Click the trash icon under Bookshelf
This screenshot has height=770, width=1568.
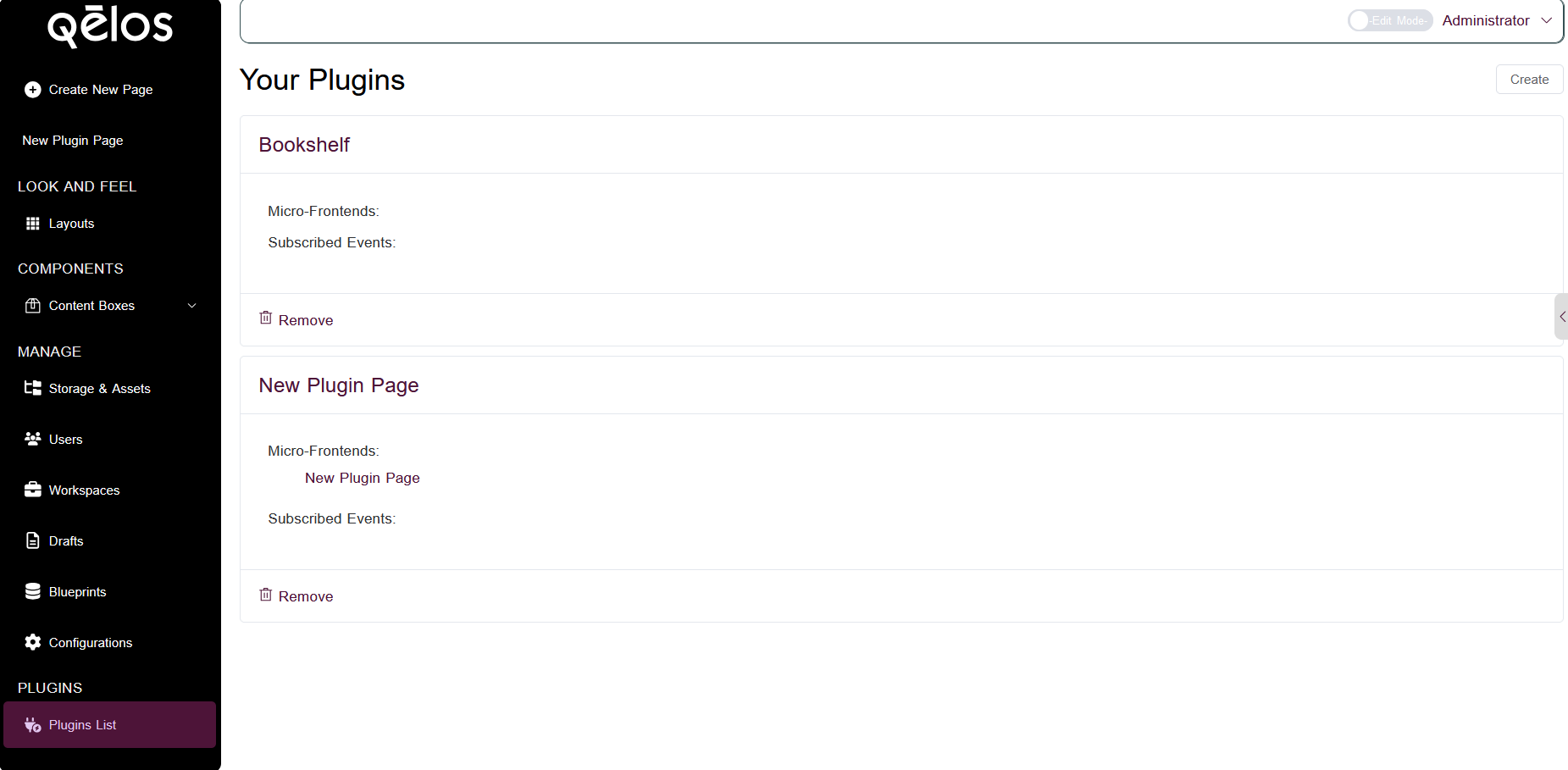click(x=266, y=318)
